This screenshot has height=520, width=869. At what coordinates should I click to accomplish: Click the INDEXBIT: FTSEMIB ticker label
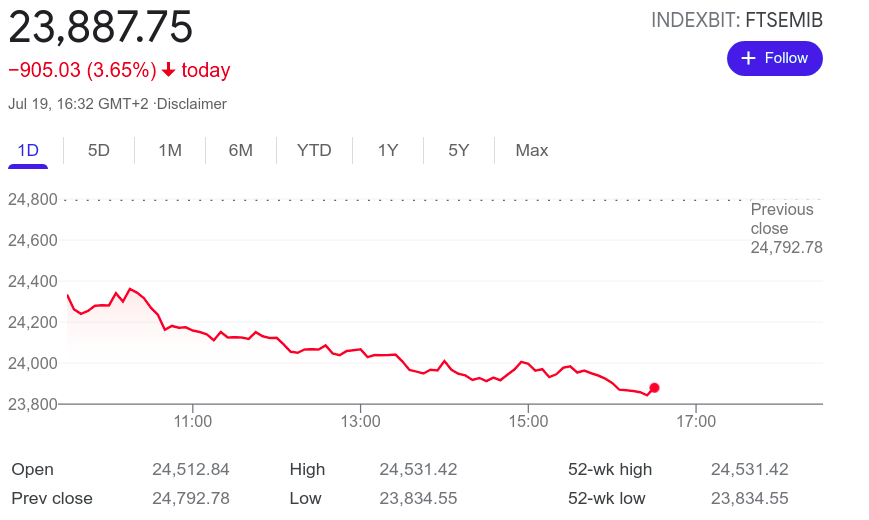click(737, 20)
